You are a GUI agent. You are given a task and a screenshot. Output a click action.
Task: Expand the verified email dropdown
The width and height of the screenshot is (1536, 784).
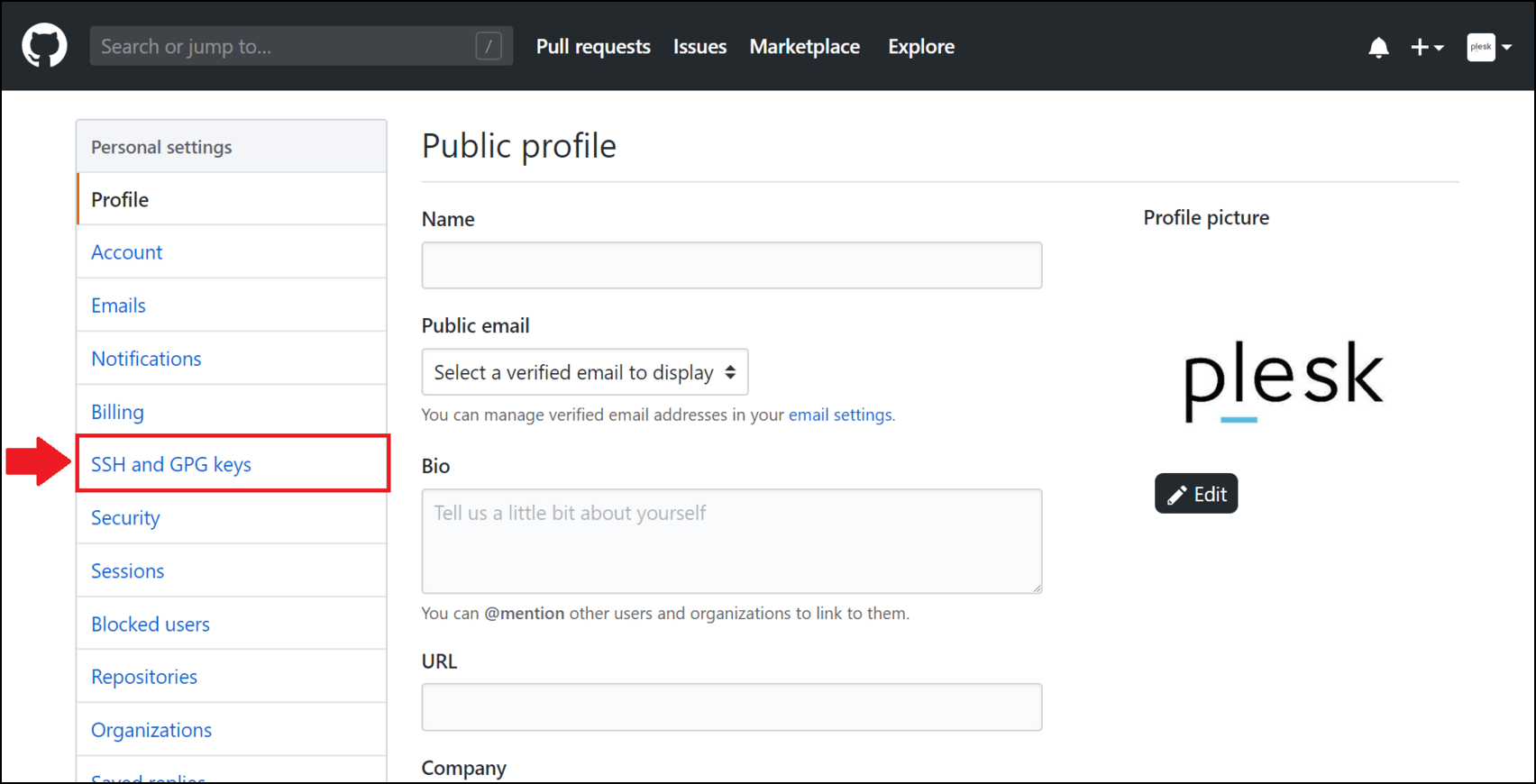coord(585,372)
